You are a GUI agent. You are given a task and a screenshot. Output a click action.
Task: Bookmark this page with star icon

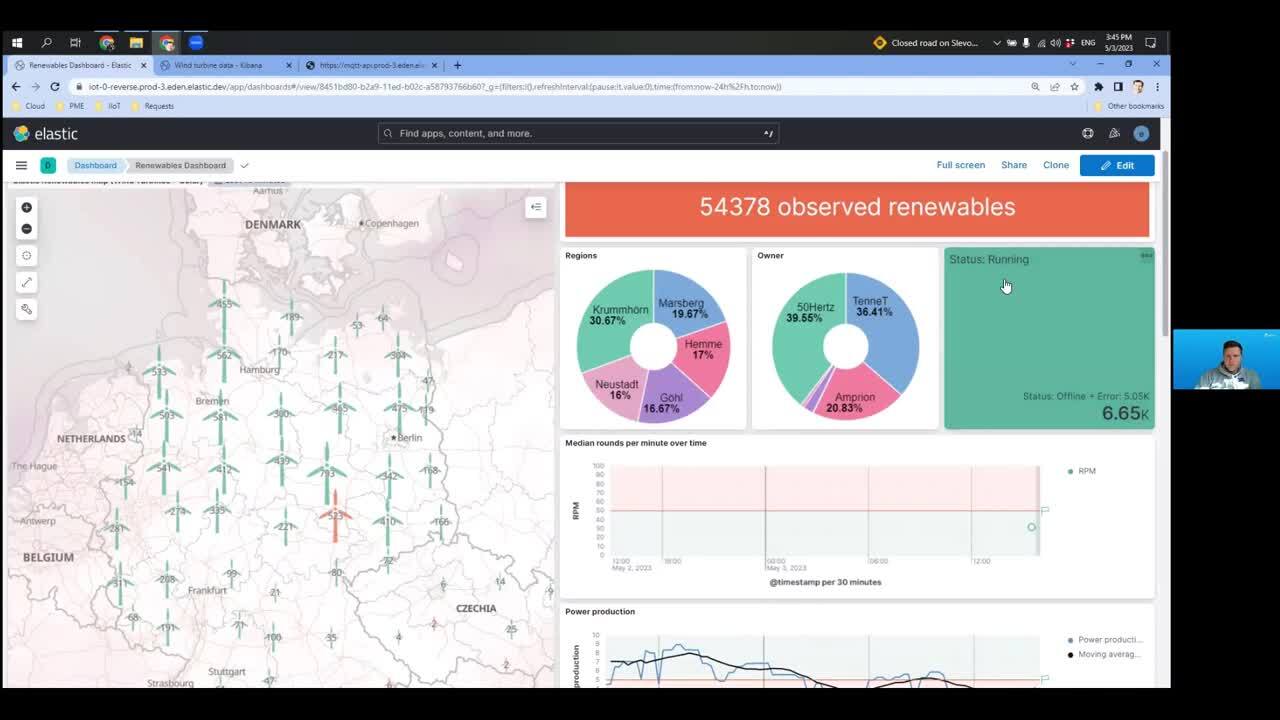1074,87
